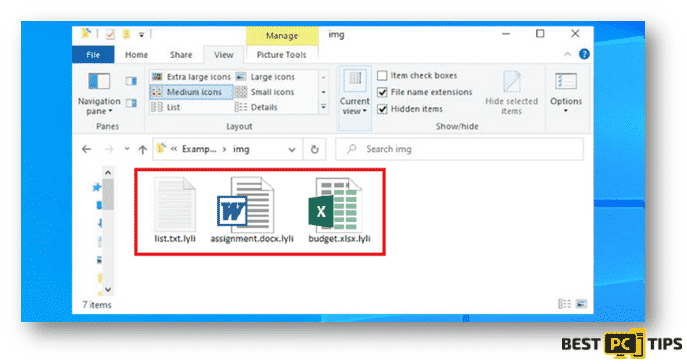Click Quick access star in sidebar
This screenshot has height=364, width=687.
tap(97, 187)
